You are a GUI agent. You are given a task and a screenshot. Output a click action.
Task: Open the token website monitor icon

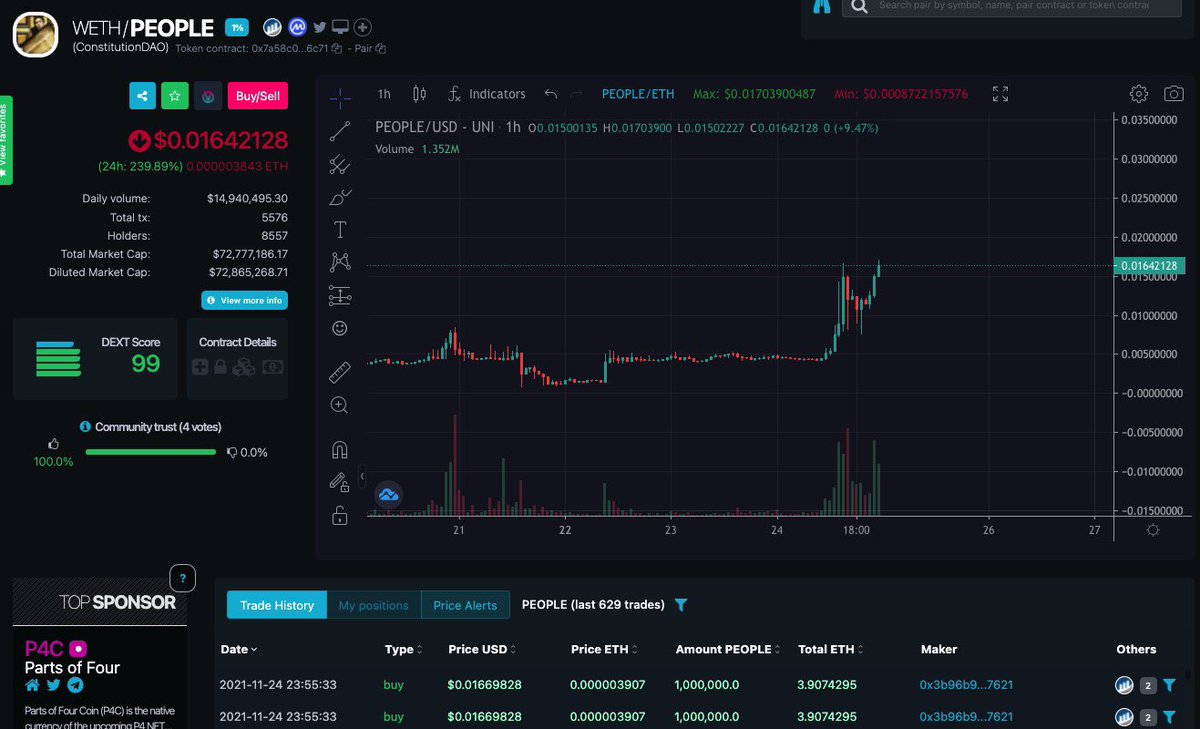[x=341, y=28]
